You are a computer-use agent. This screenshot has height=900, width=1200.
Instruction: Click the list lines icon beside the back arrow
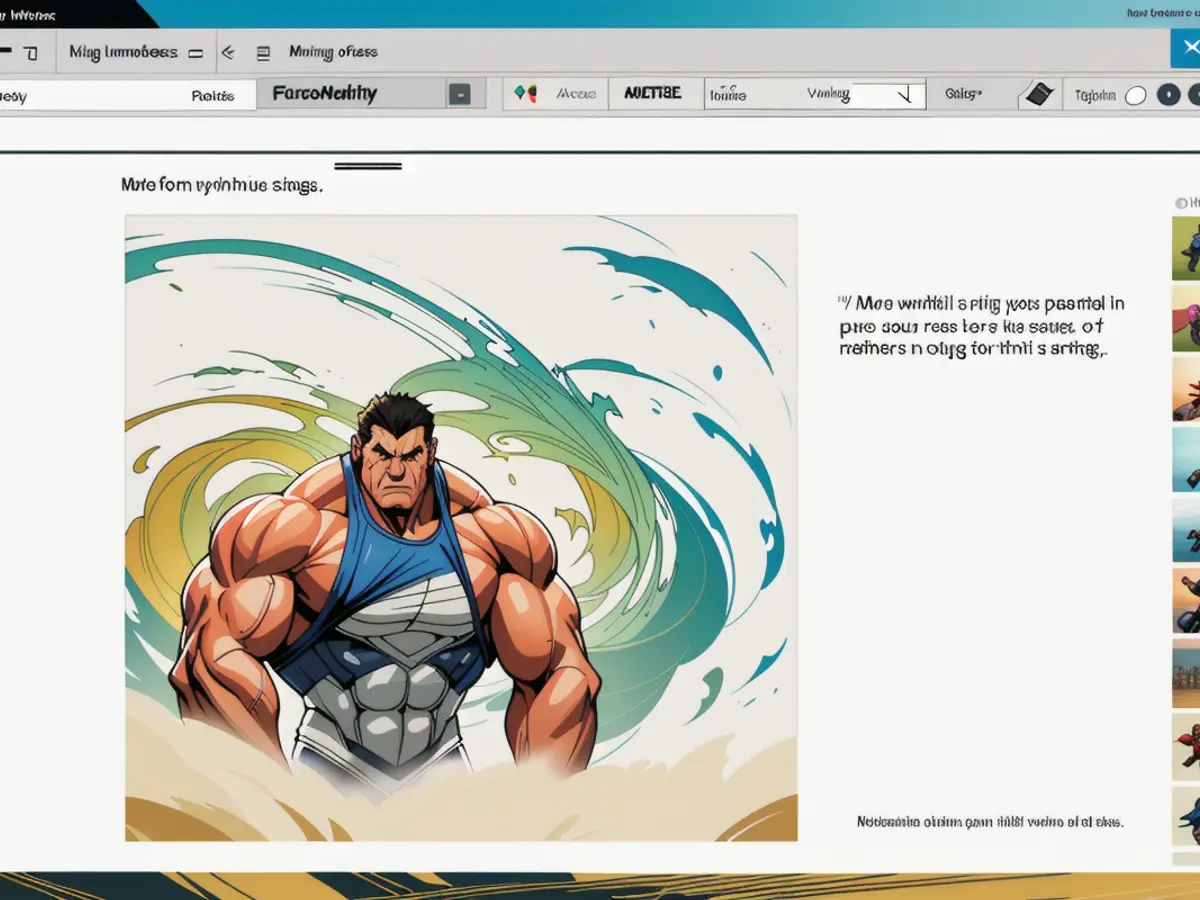click(x=263, y=53)
